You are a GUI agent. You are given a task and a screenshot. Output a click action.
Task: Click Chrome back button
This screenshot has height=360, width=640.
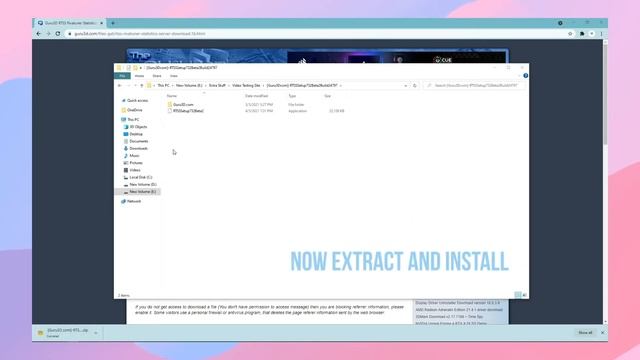pyautogui.click(x=39, y=34)
